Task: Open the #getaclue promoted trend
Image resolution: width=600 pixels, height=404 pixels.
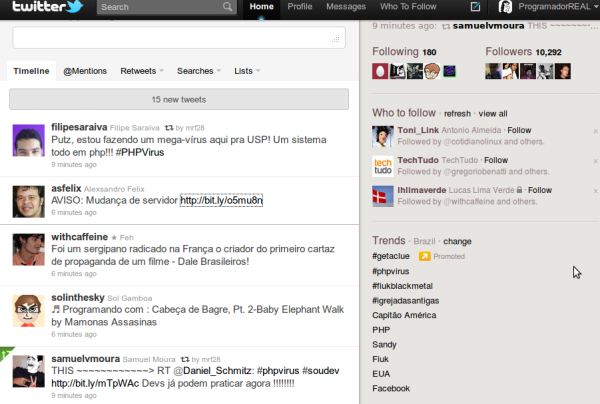Action: (391, 256)
